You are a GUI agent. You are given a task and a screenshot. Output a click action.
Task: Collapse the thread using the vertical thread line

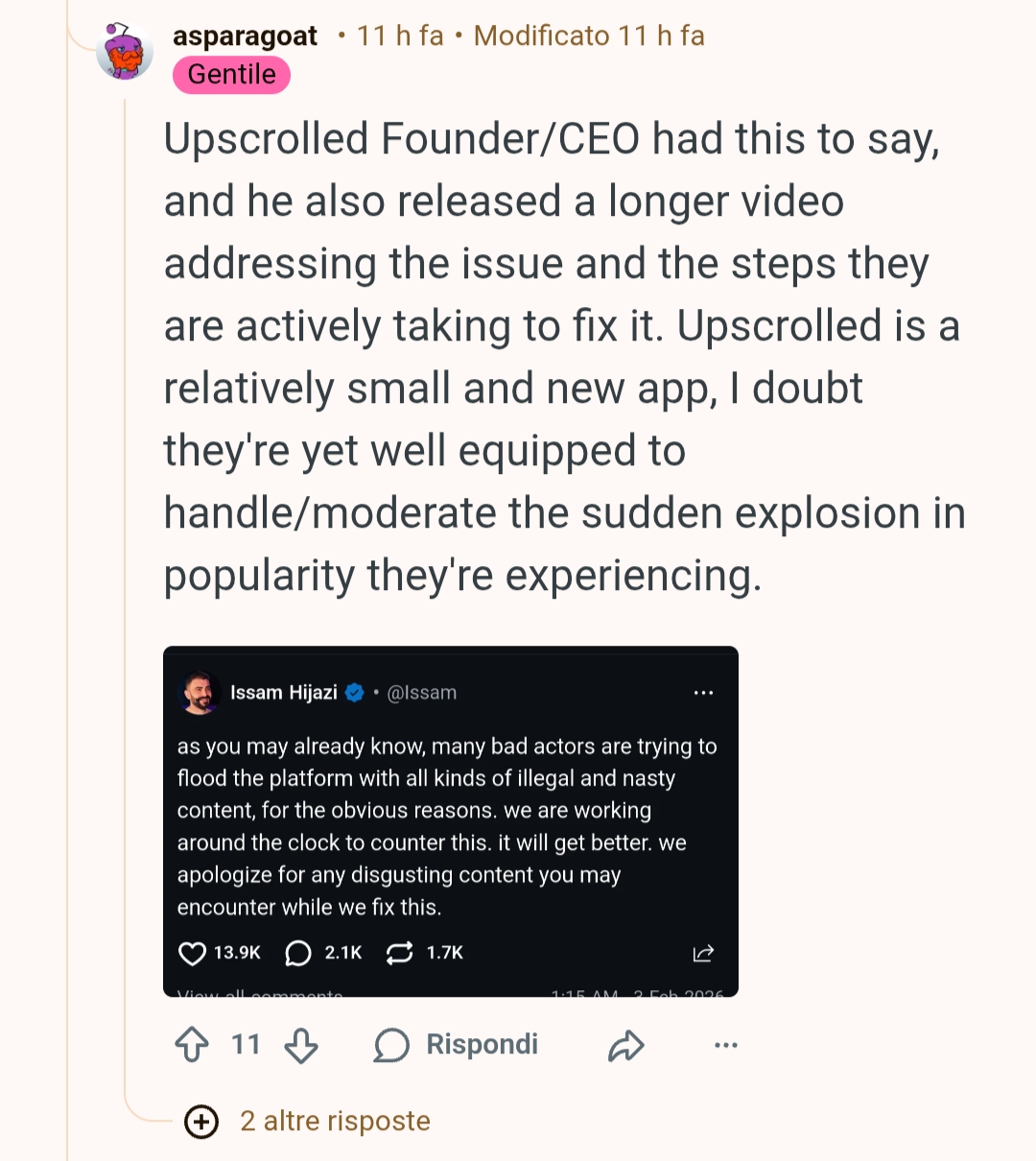click(126, 576)
